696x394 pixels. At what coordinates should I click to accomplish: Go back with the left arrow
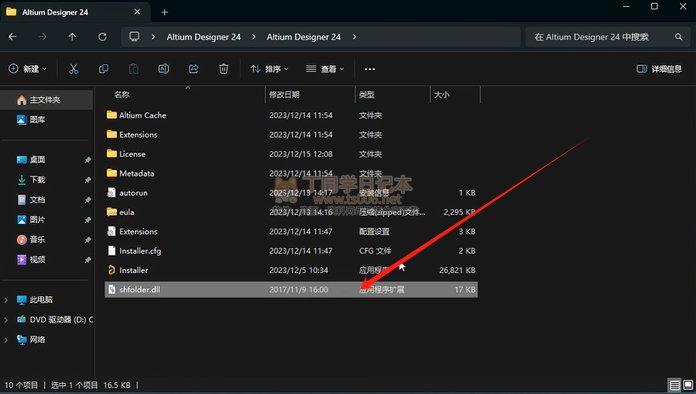tap(12, 37)
